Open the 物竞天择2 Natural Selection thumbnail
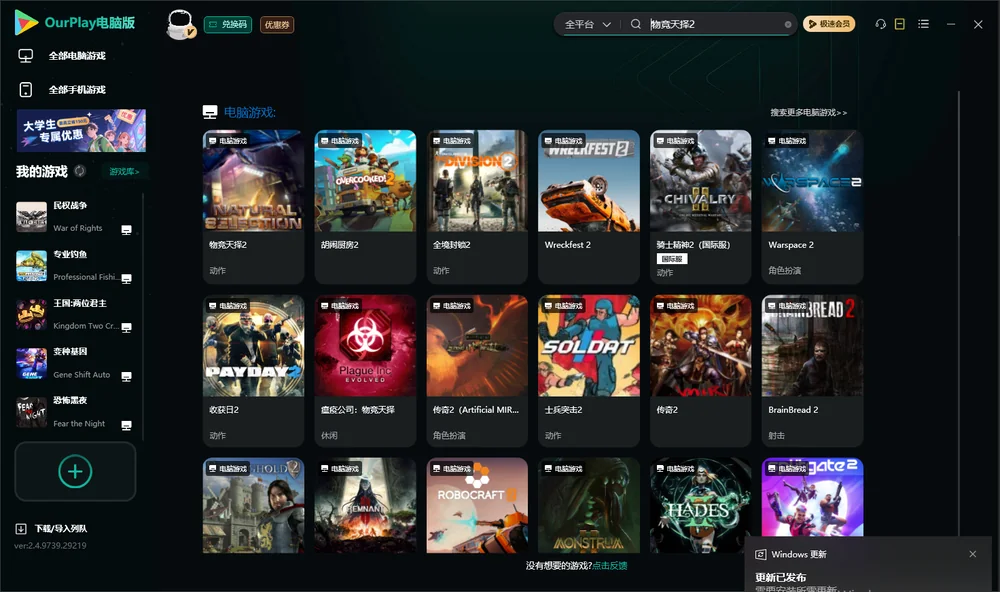The height and width of the screenshot is (592, 1000). click(x=253, y=181)
